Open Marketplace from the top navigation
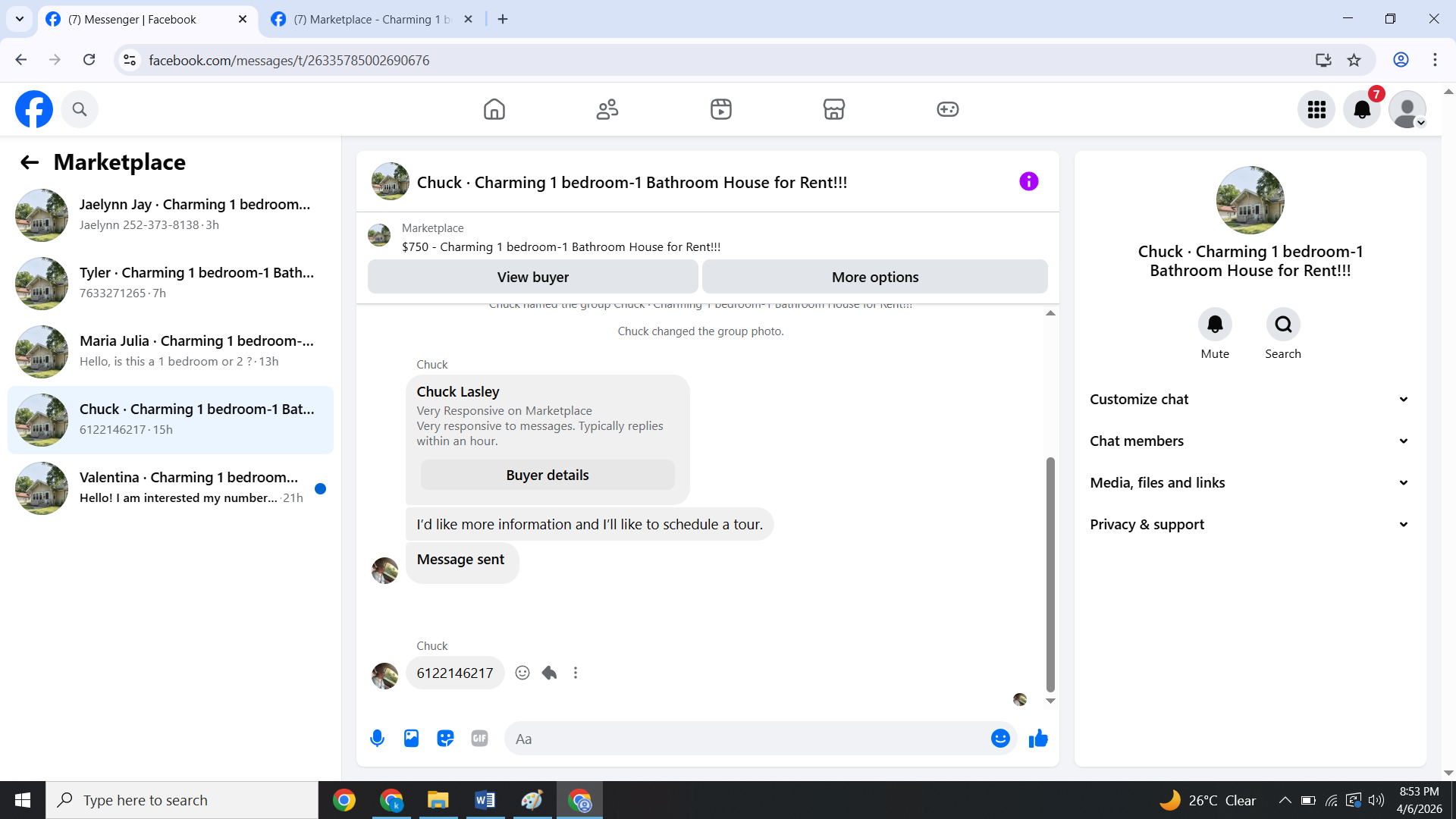Image resolution: width=1456 pixels, height=819 pixels. pos(833,109)
